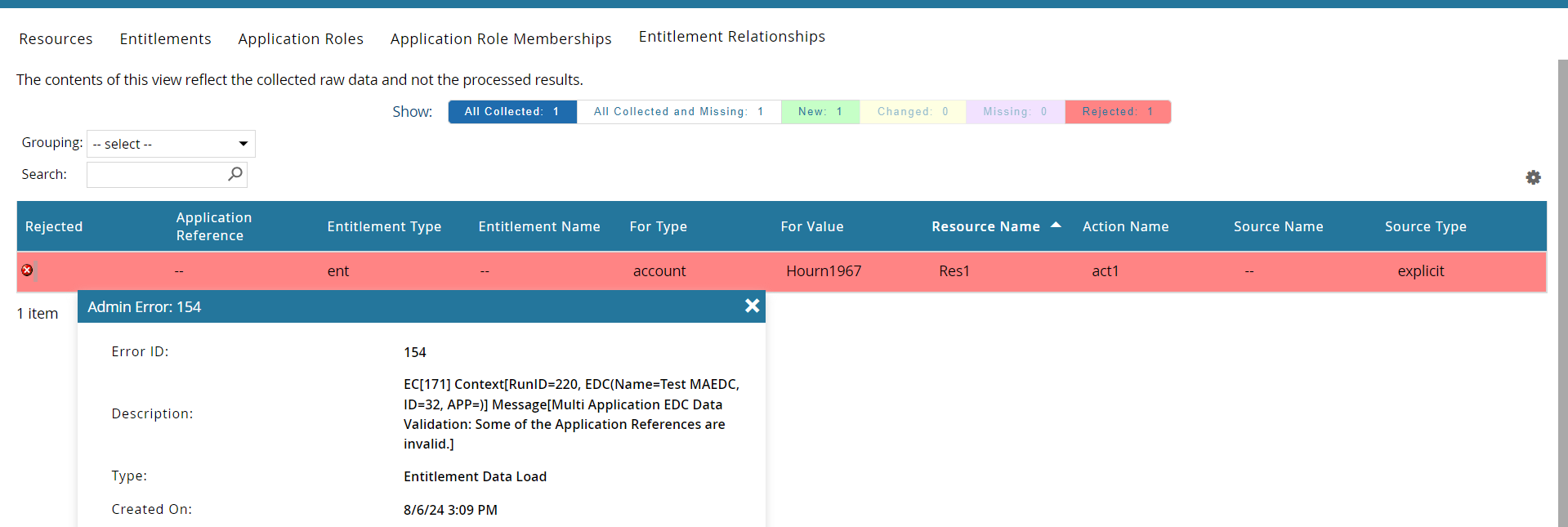Type in the Search input field

(156, 175)
